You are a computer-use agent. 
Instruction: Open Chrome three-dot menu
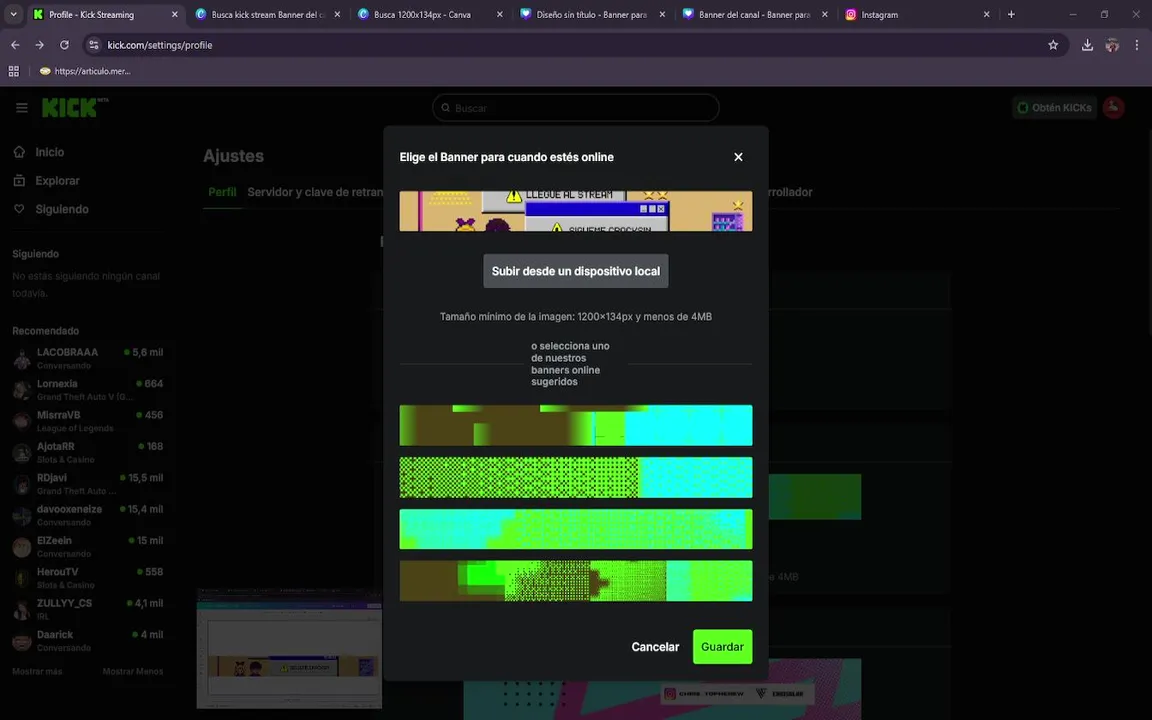pos(1137,45)
